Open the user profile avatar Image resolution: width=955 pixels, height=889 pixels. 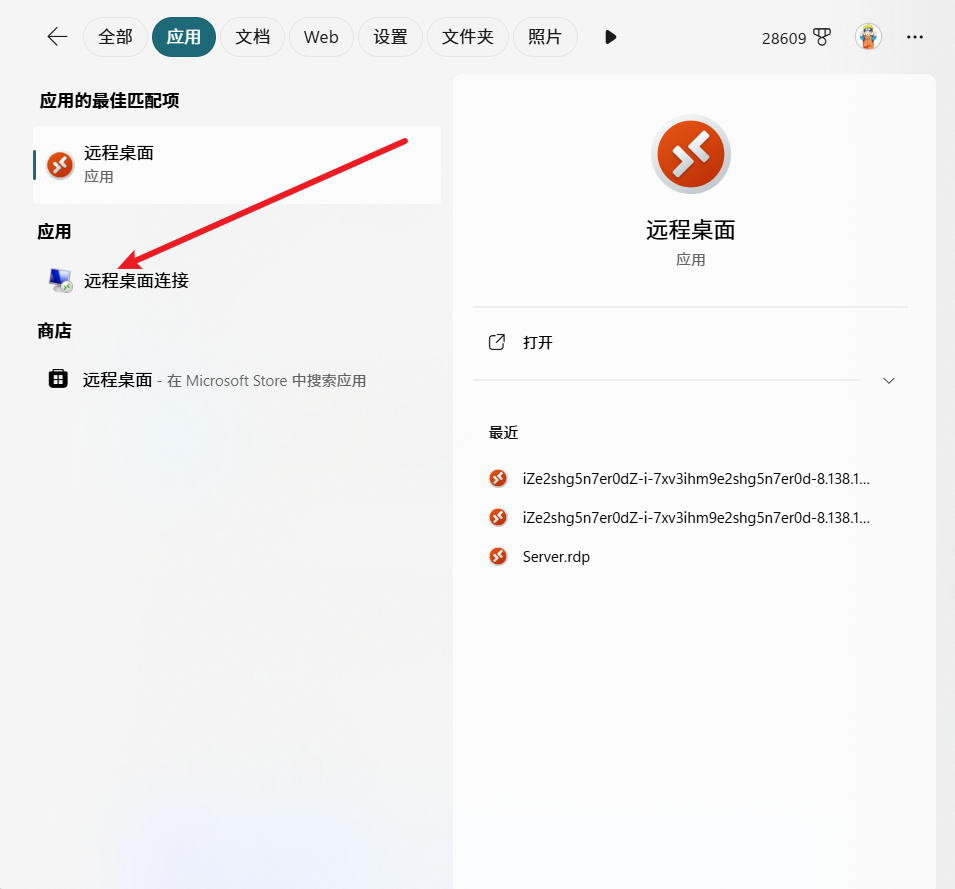pos(869,37)
